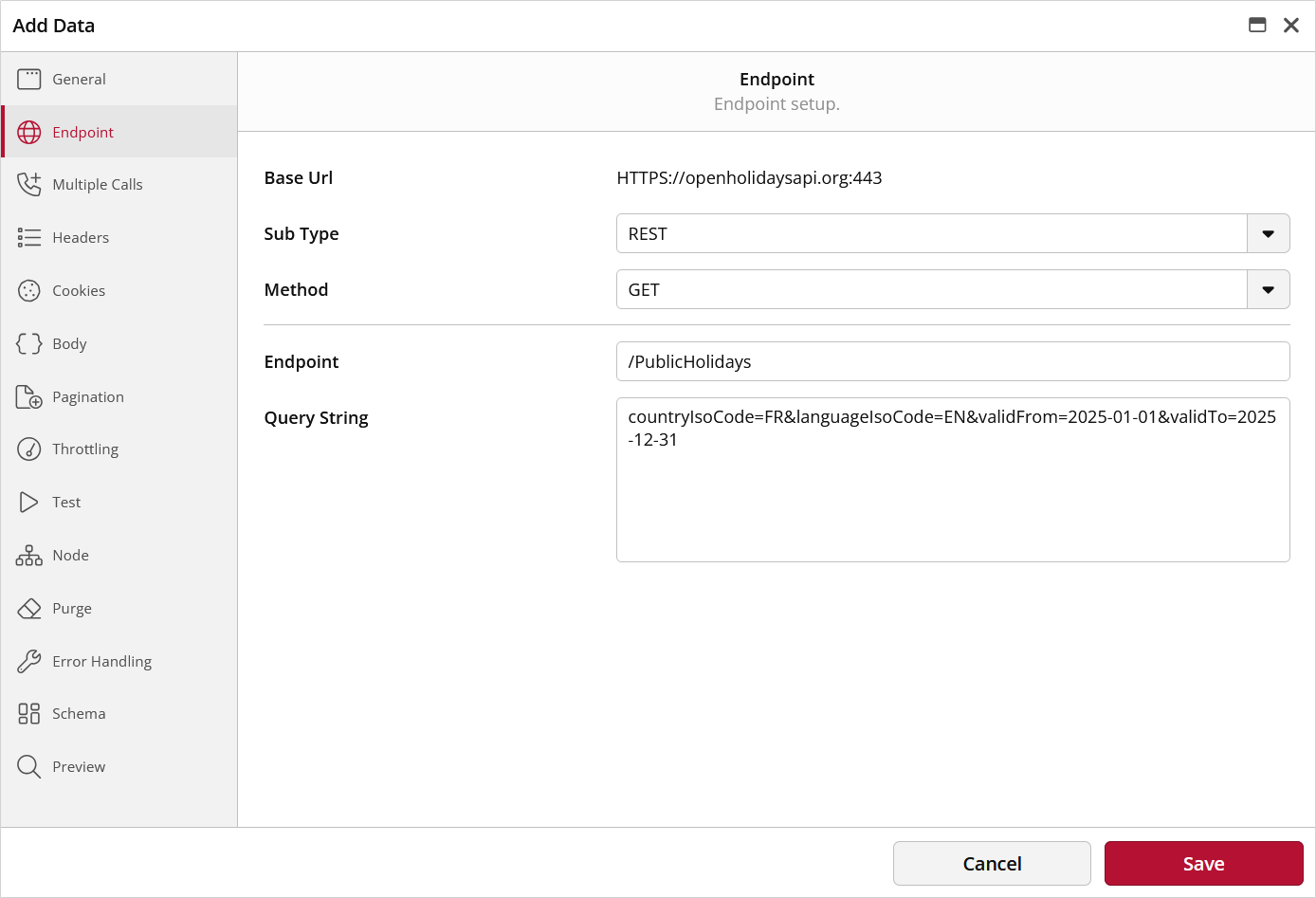Click into the Query String text area
This screenshot has width=1316, height=898.
coord(953,480)
